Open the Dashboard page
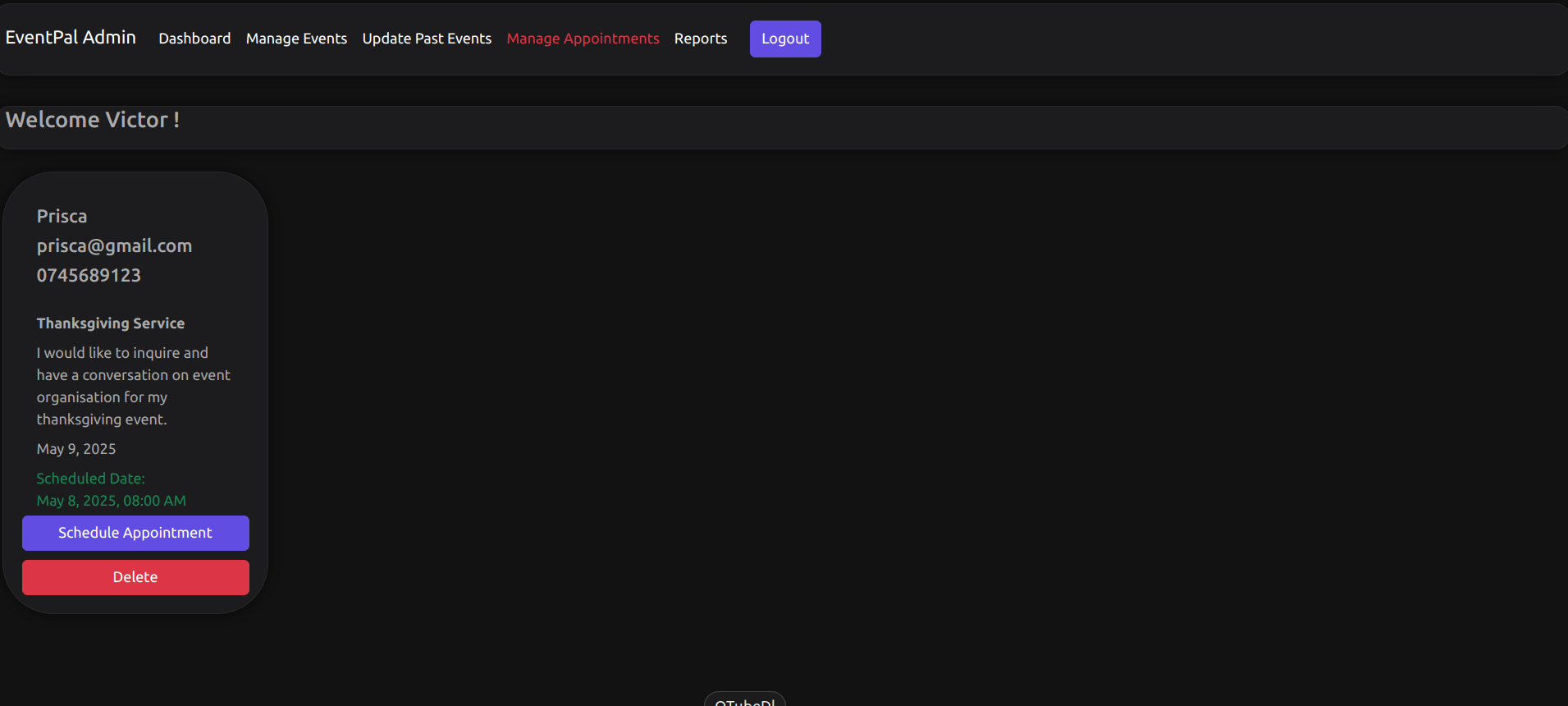This screenshot has height=706, width=1568. click(194, 39)
